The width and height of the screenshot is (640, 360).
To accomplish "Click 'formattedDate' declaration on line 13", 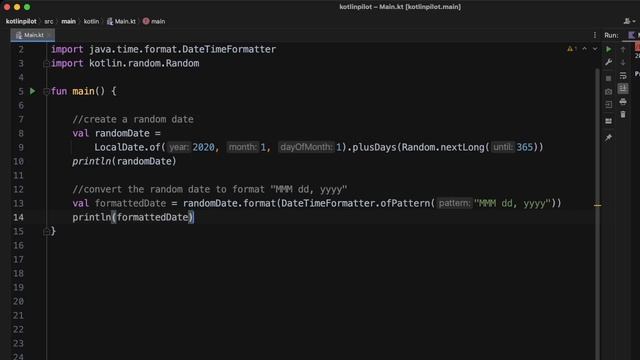I will (131, 203).
